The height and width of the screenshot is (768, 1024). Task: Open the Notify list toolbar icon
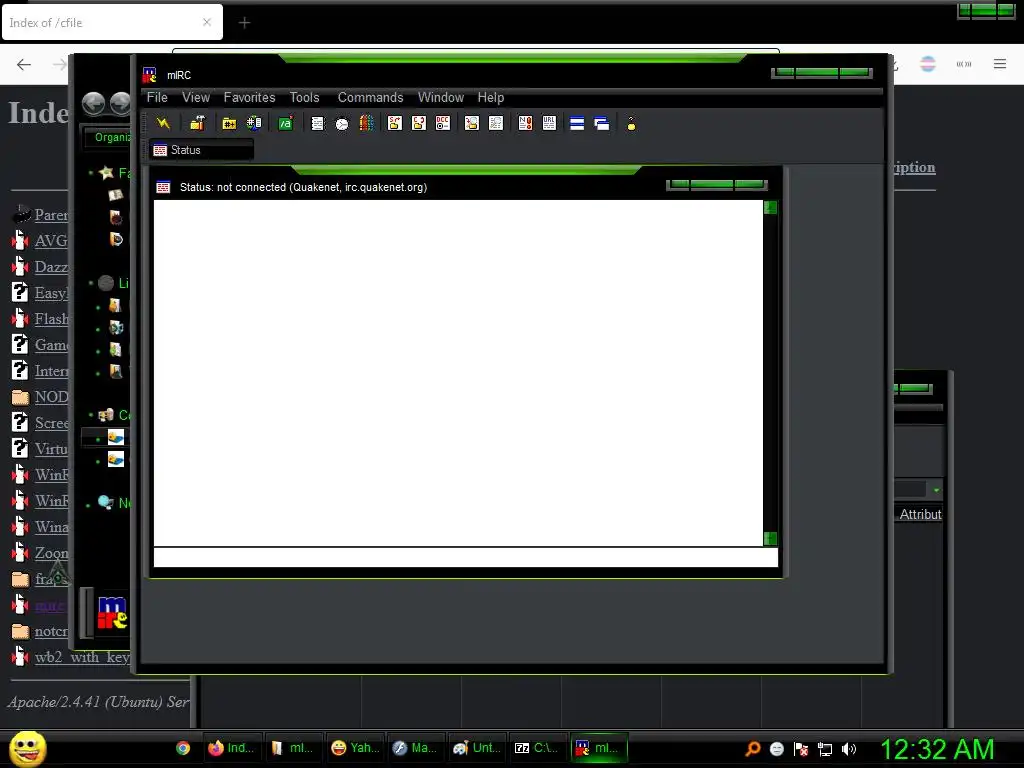[x=525, y=123]
